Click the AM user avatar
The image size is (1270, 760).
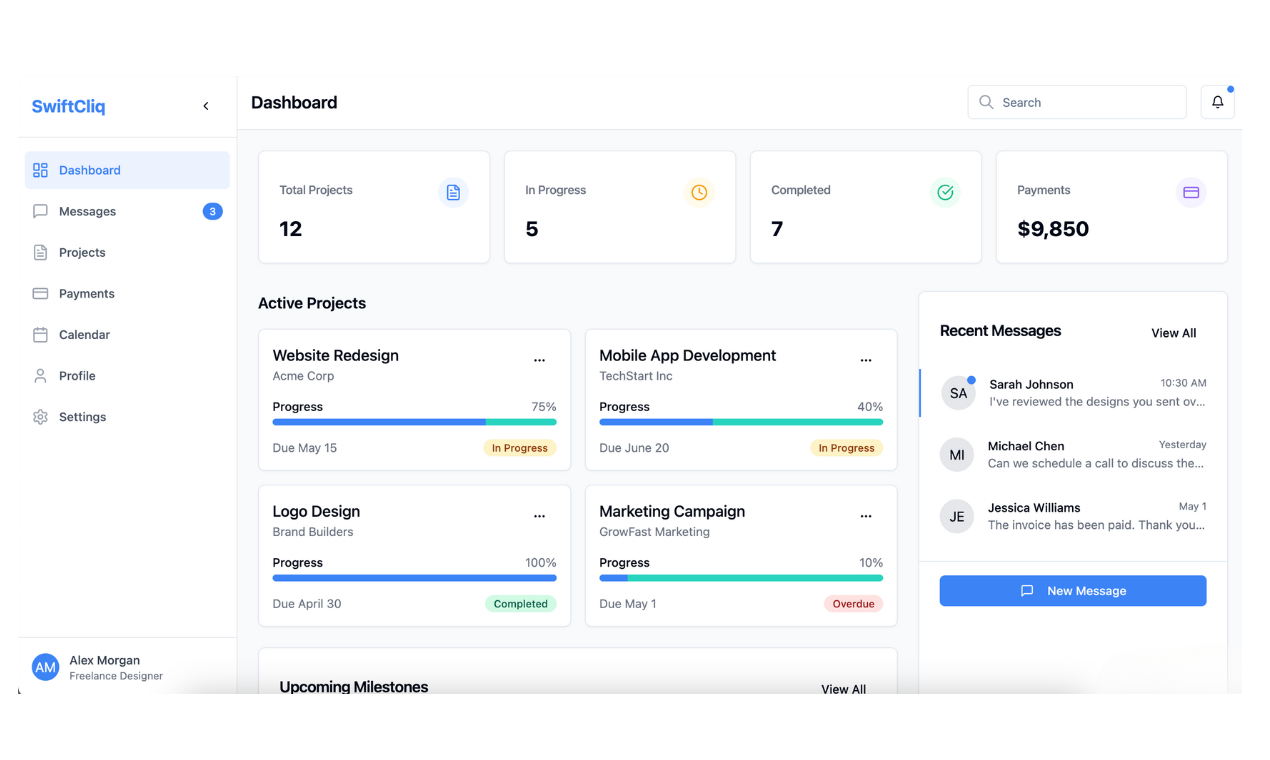(x=45, y=667)
